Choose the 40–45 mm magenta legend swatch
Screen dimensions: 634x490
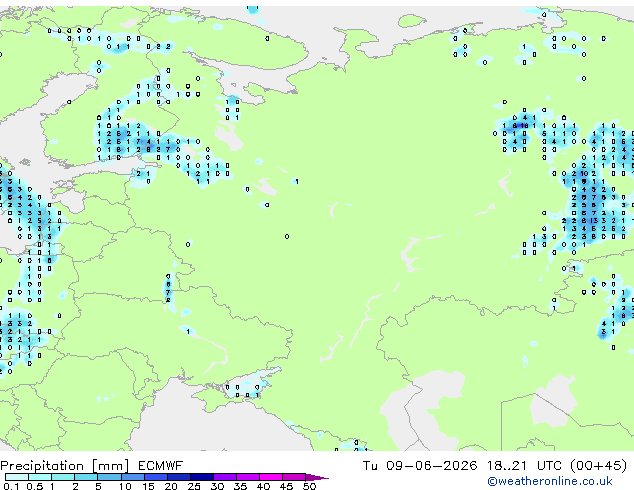point(271,477)
